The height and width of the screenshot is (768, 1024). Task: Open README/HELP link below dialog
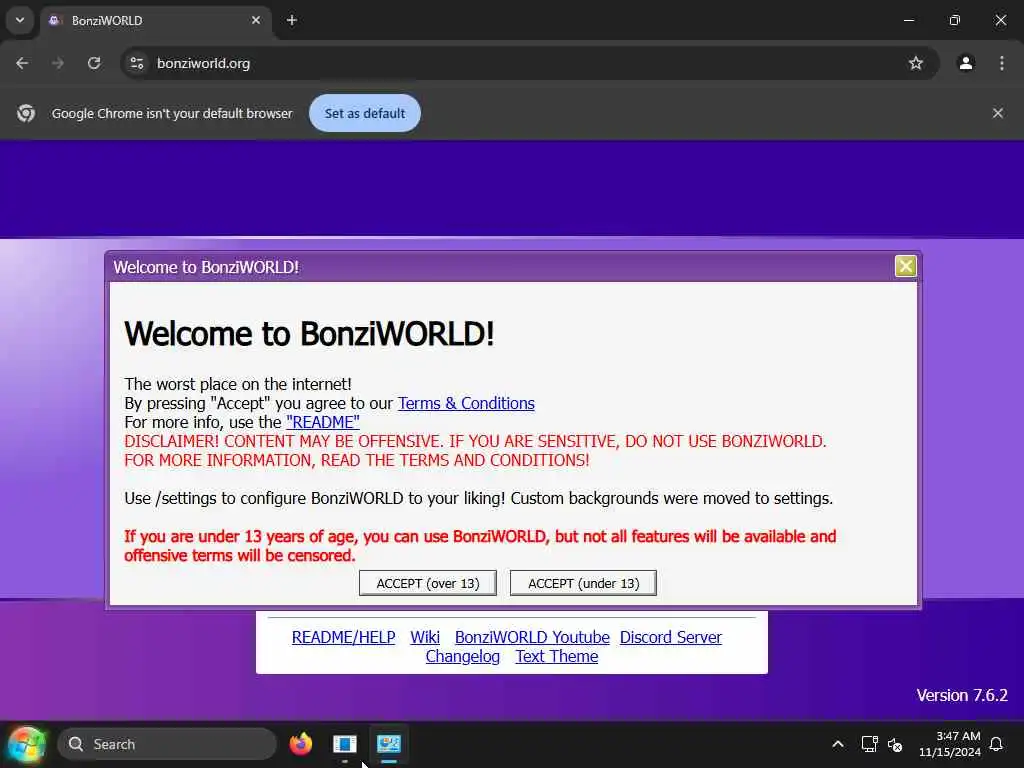(x=344, y=637)
